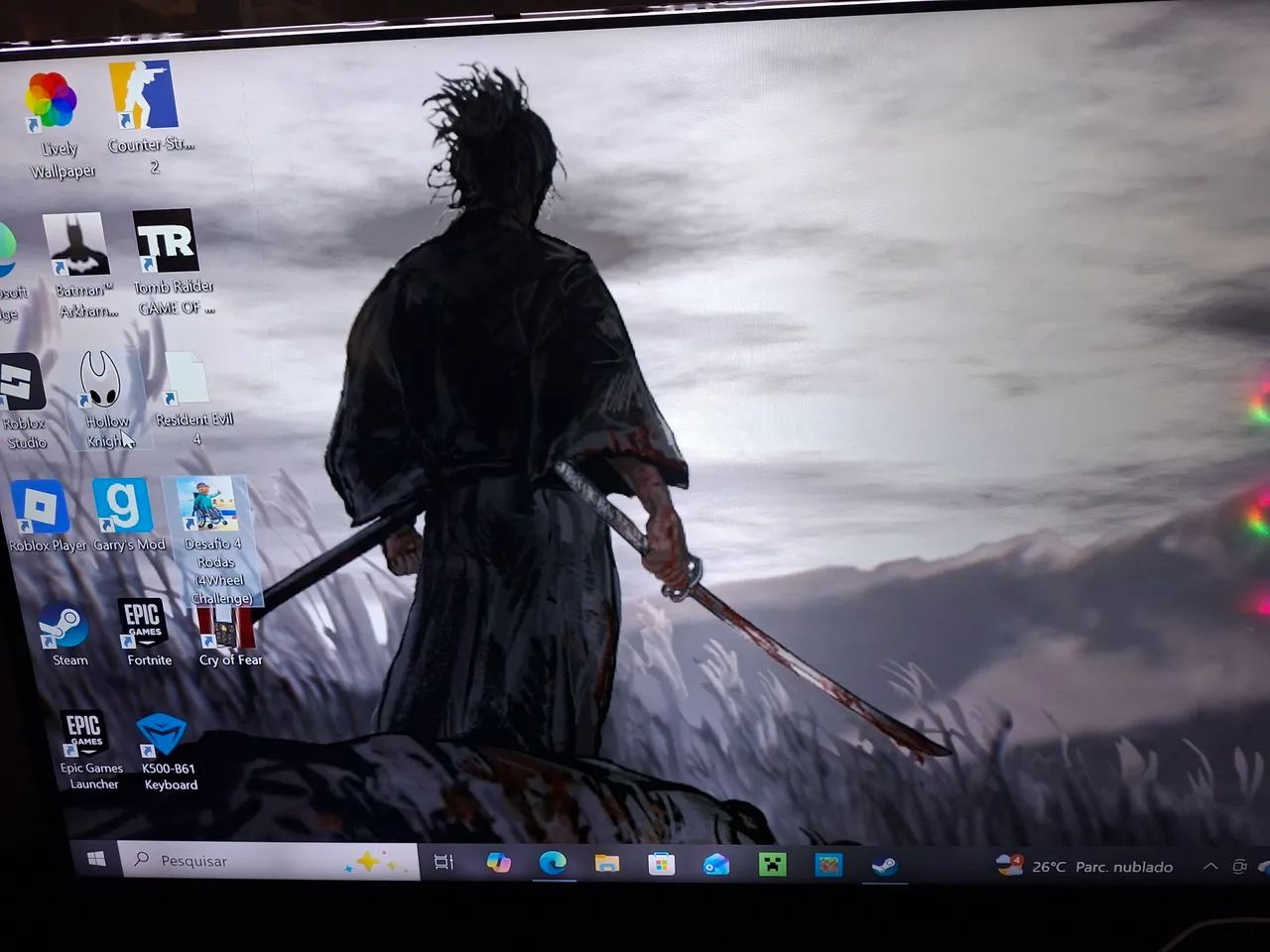Select the Hollow Knight desktop shortcut
Viewport: 1270px width, 952px height.
coord(104,399)
